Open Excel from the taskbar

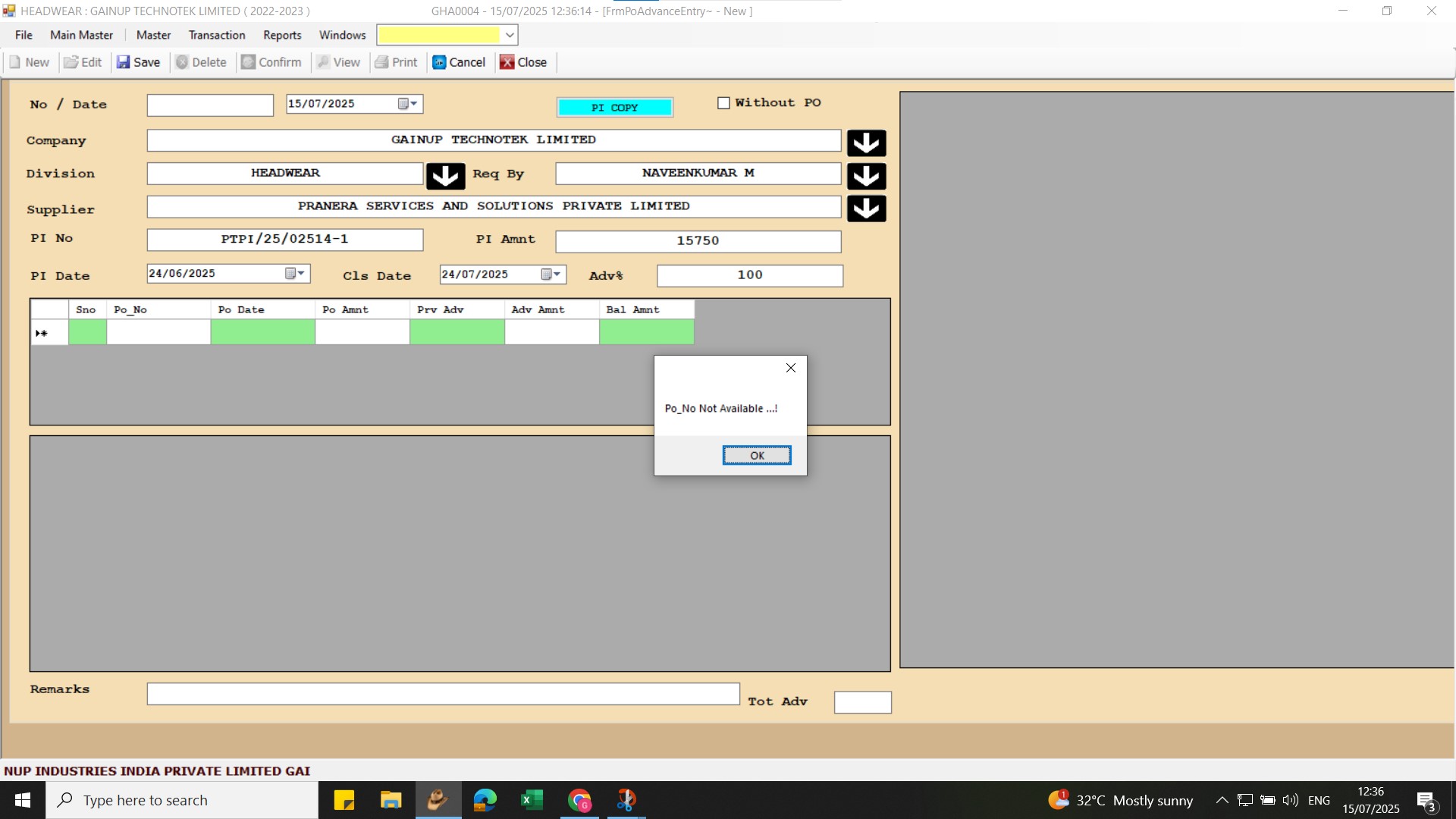click(x=532, y=800)
